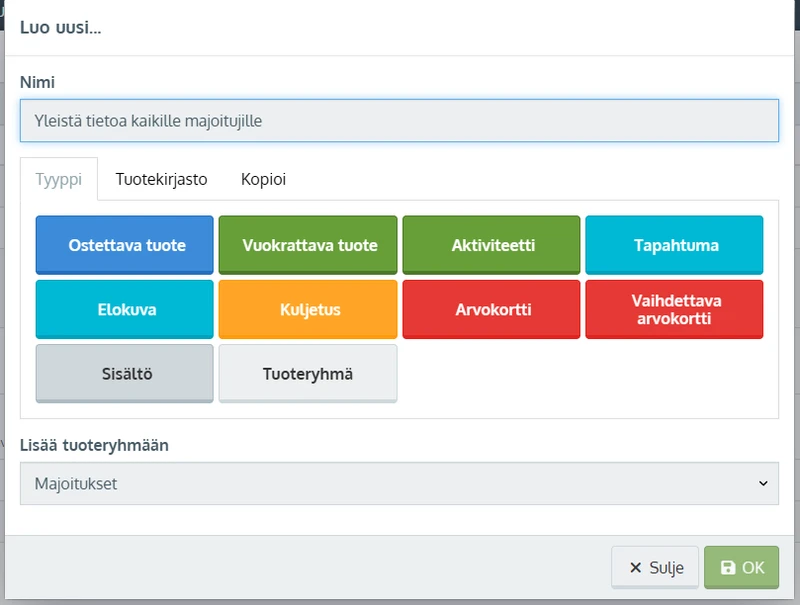Screen dimensions: 800x605
Task: Select the Vaihdettava arvokortti type
Action: point(674,309)
